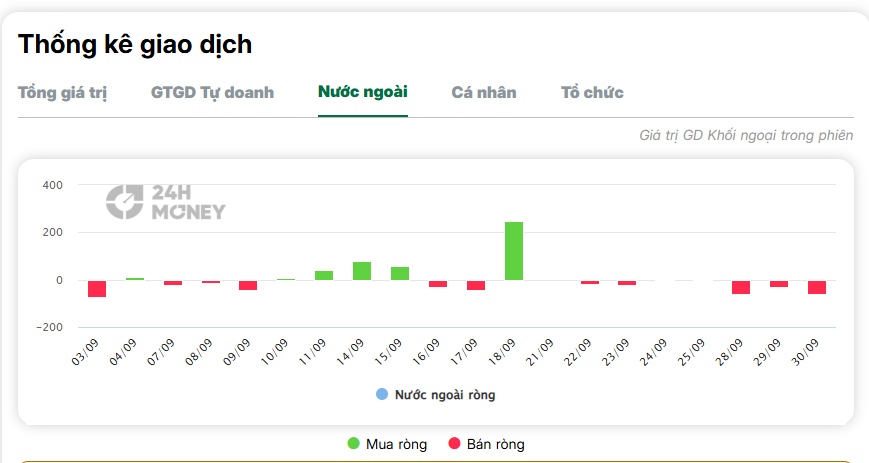Click the 10/09 date axis label

tap(275, 352)
